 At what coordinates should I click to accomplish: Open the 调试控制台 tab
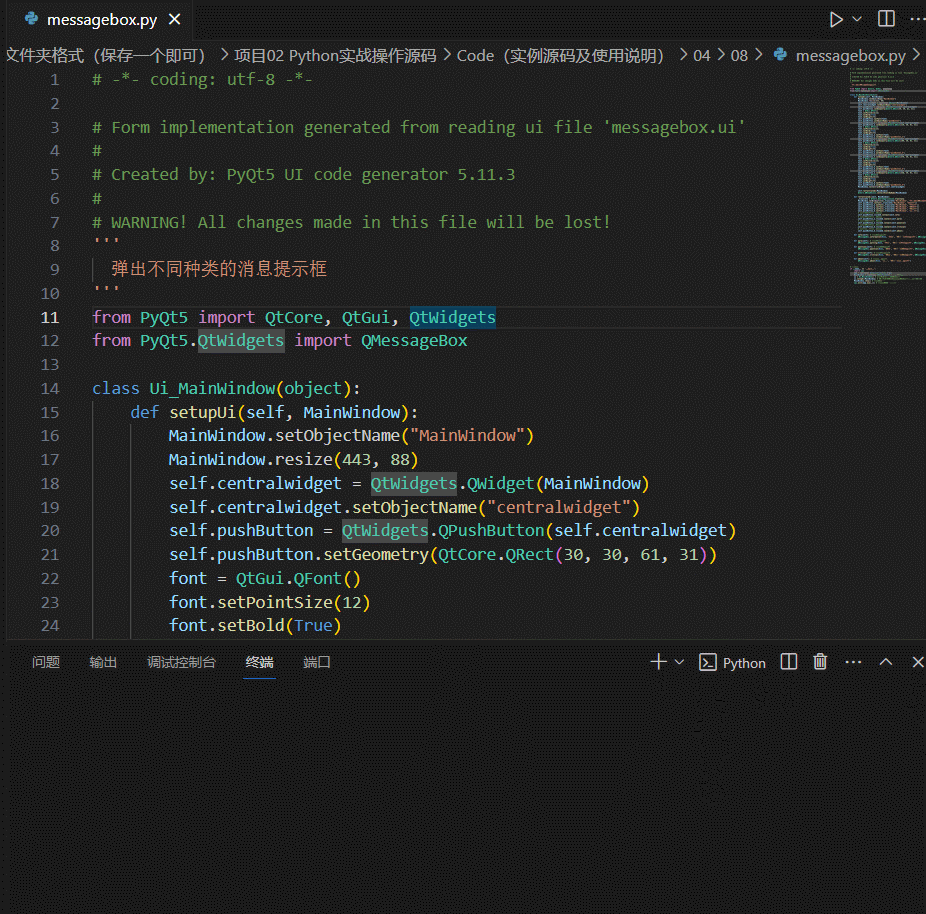(x=181, y=661)
